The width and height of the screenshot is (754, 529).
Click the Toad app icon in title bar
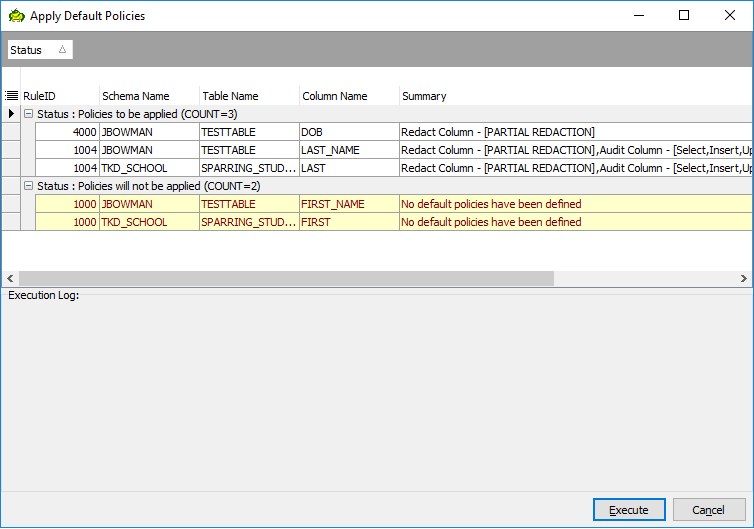[x=16, y=16]
